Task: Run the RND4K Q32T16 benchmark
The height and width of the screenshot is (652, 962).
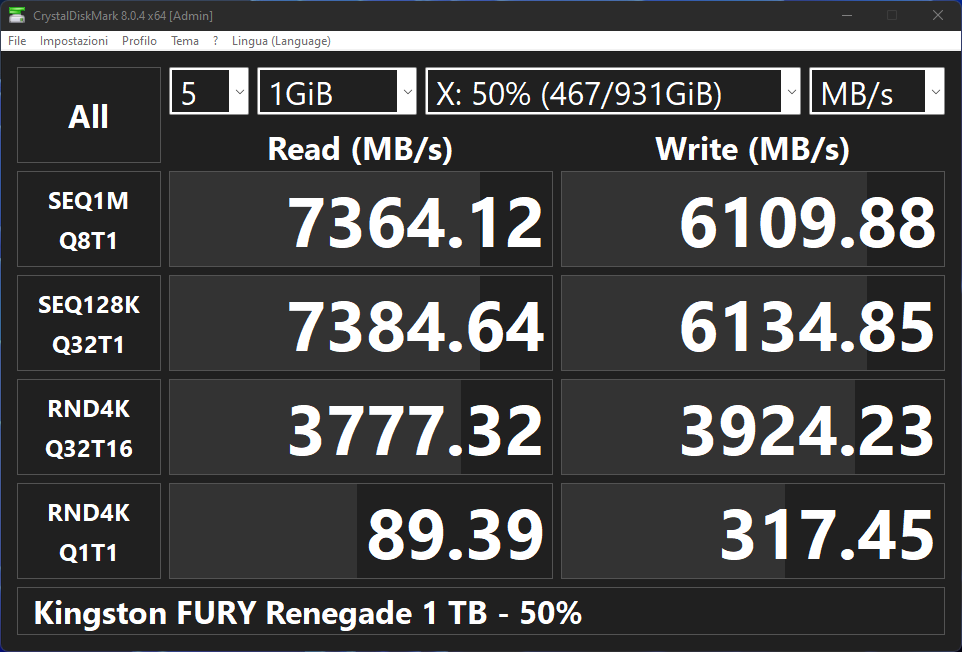Action: (89, 428)
